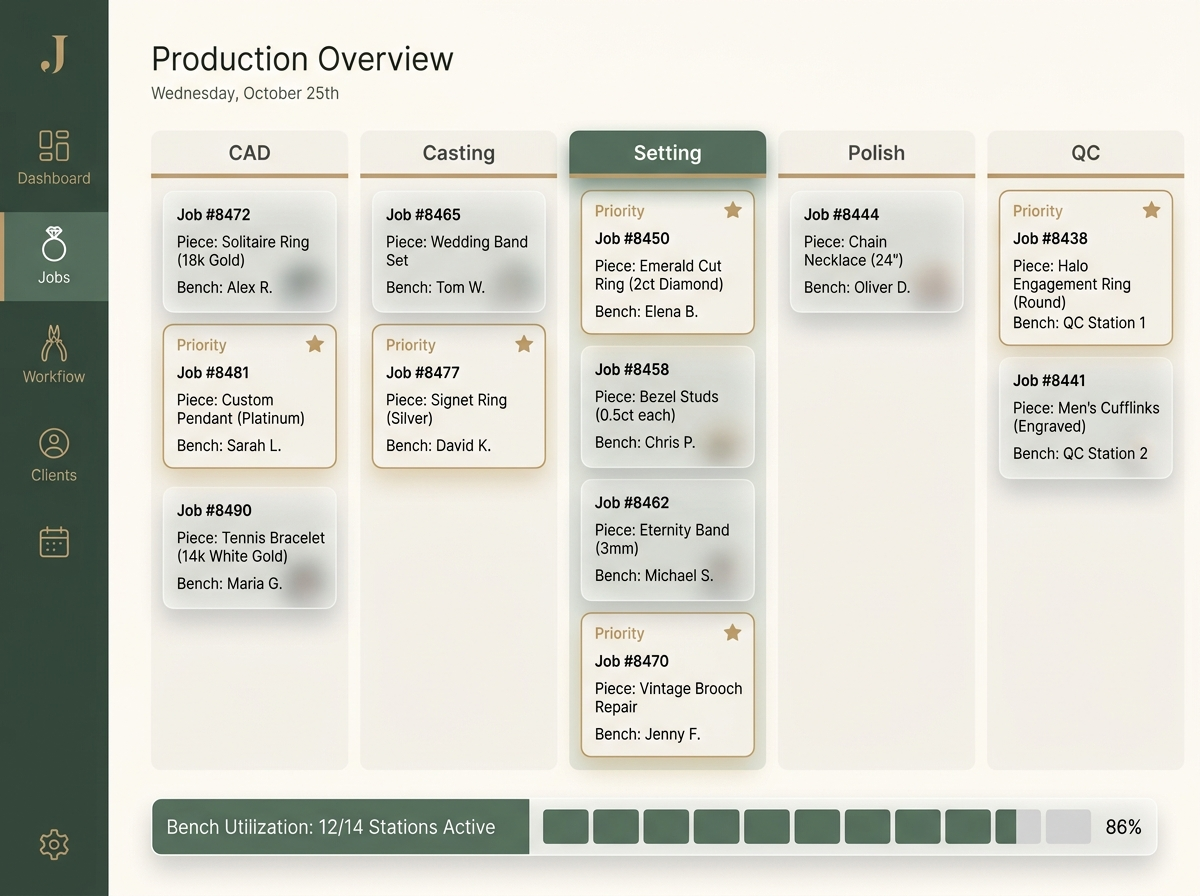Viewport: 1200px width, 896px height.
Task: Click the bench utilization progress bar segments
Action: (817, 827)
